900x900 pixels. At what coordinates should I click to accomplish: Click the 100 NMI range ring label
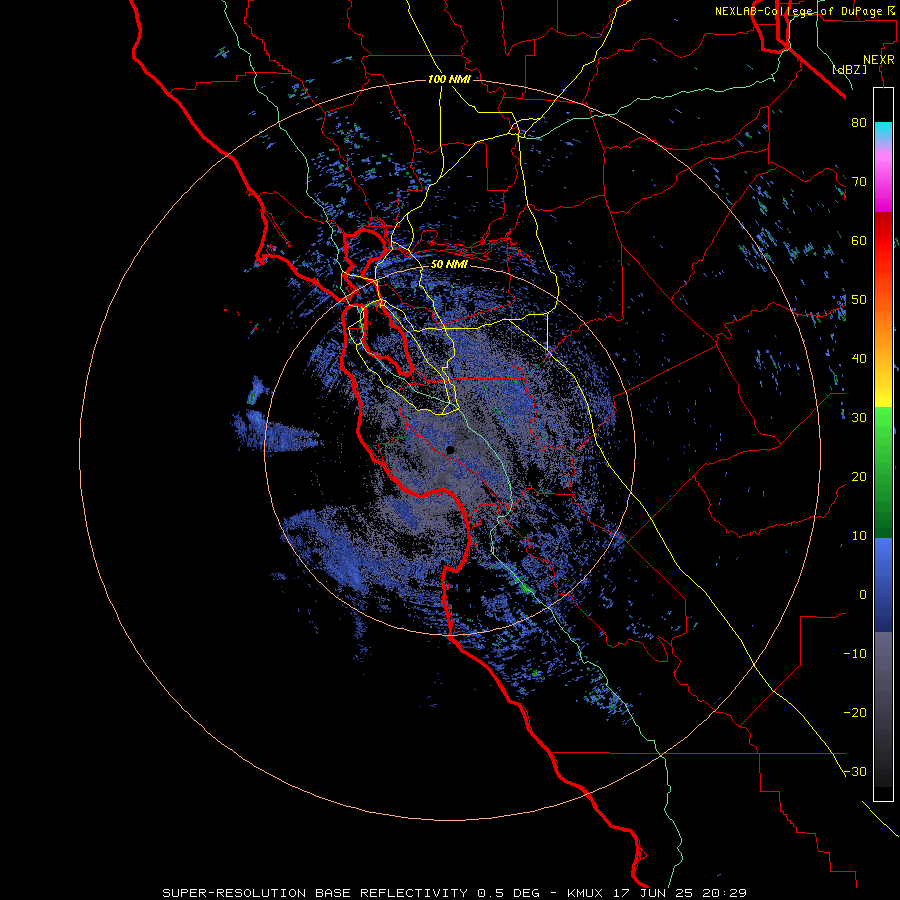coord(449,79)
